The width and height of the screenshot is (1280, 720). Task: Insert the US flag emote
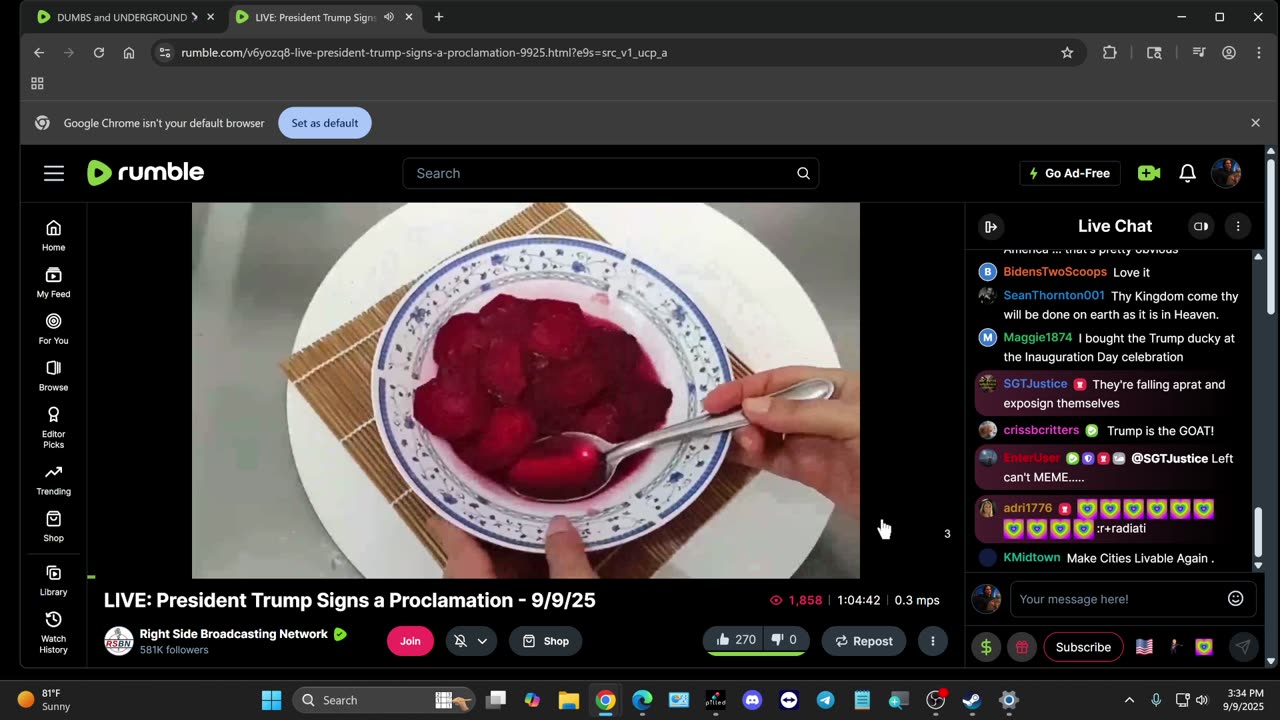1145,647
